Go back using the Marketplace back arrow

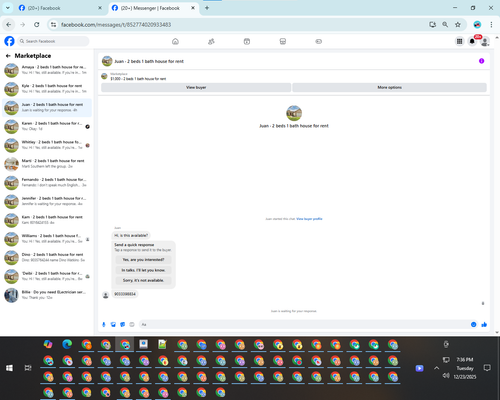pos(8,56)
